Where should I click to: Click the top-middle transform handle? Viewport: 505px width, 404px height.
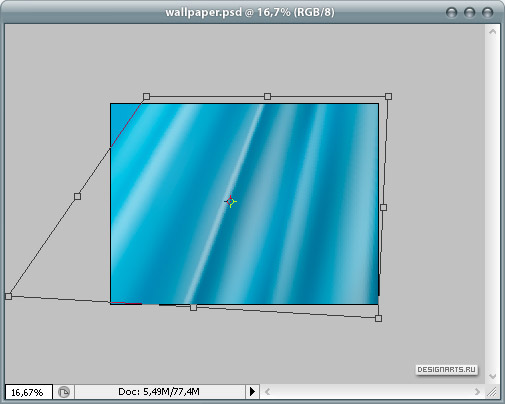[x=267, y=96]
